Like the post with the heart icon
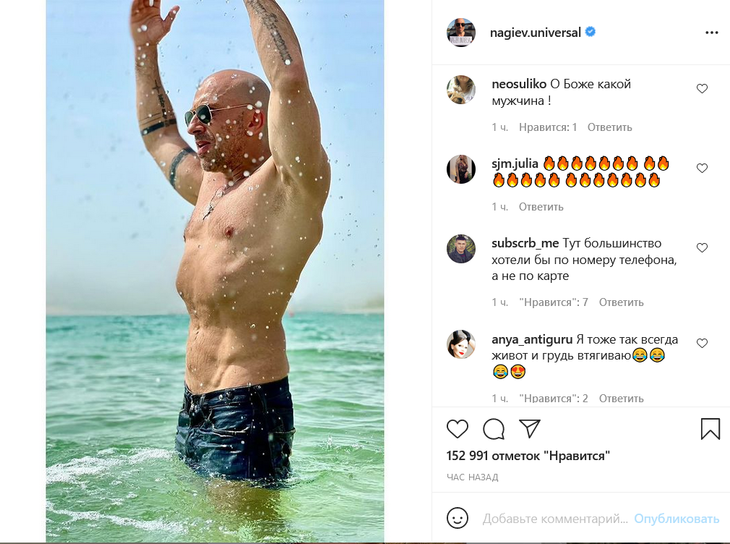The image size is (730, 544). (x=457, y=428)
